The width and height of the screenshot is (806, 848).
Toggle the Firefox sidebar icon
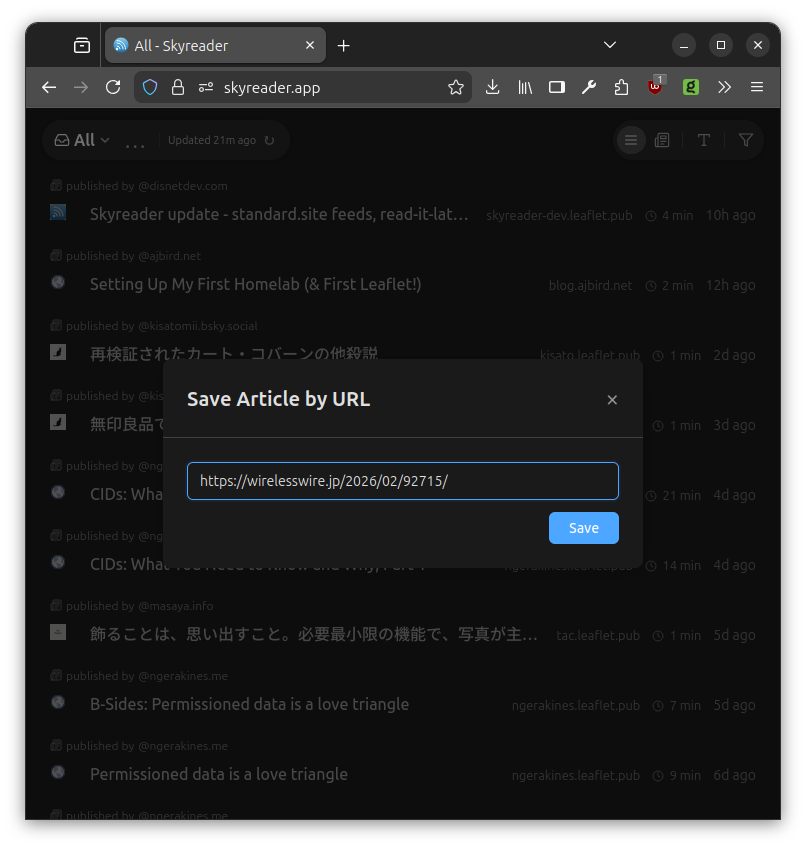[x=557, y=87]
